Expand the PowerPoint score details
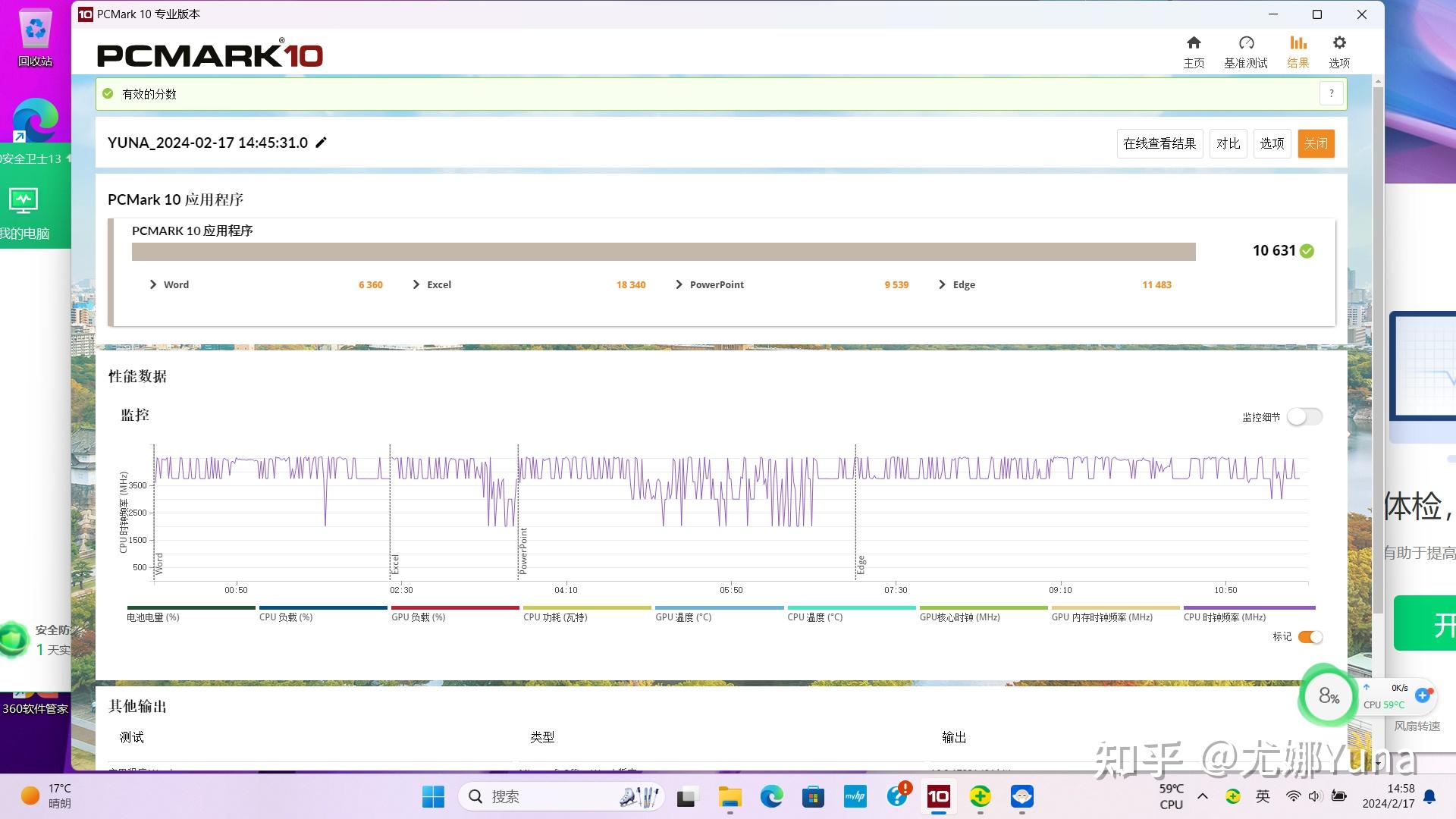The width and height of the screenshot is (1456, 819). point(679,284)
